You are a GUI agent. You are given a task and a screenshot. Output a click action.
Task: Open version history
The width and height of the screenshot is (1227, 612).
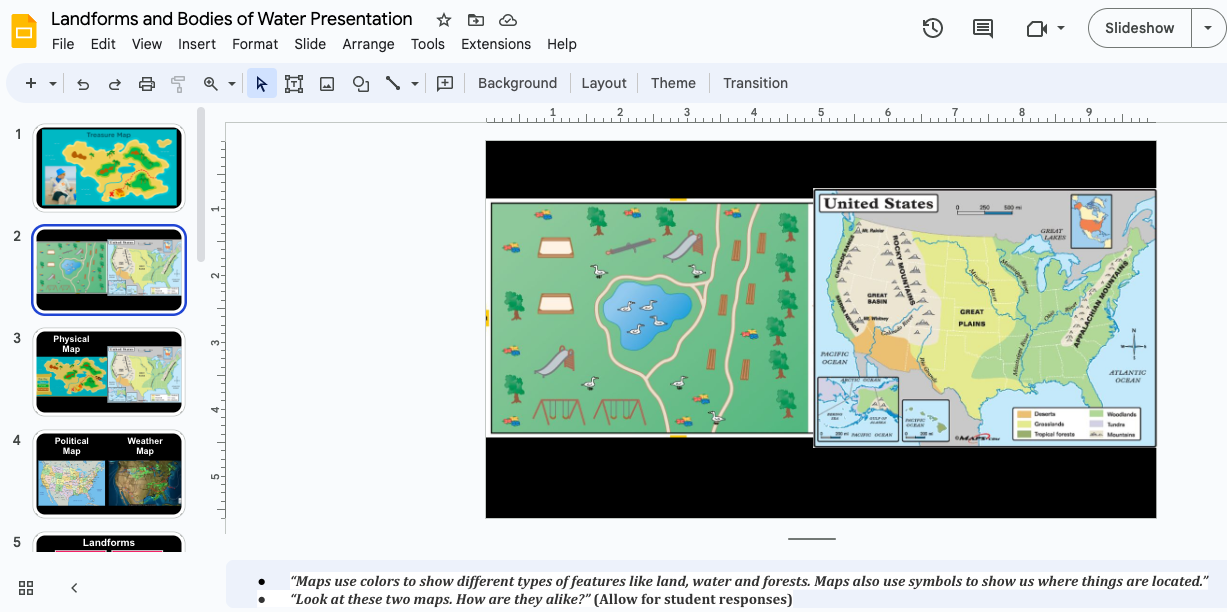coord(932,28)
